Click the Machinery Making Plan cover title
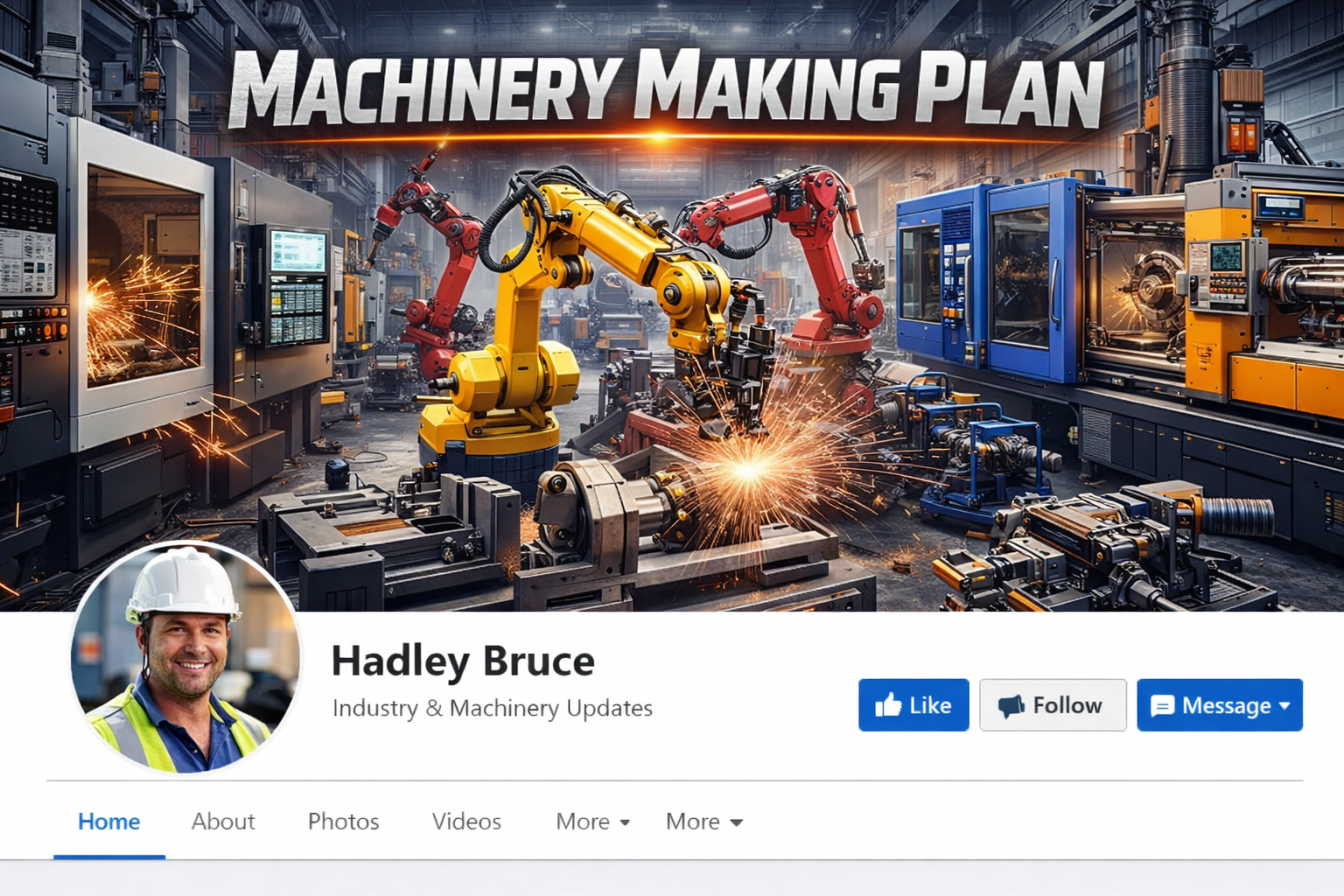The width and height of the screenshot is (1344, 896). (666, 88)
